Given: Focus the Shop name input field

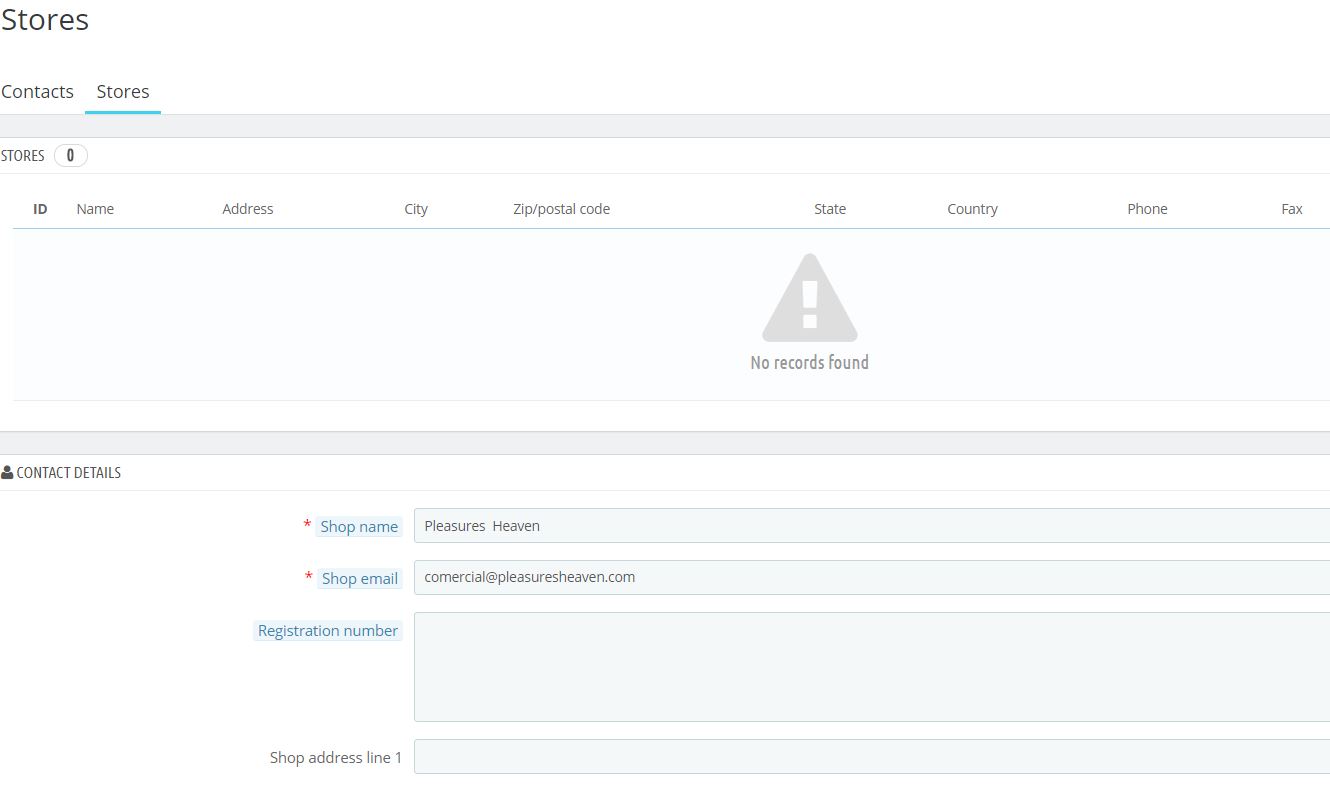Looking at the screenshot, I should (x=872, y=525).
